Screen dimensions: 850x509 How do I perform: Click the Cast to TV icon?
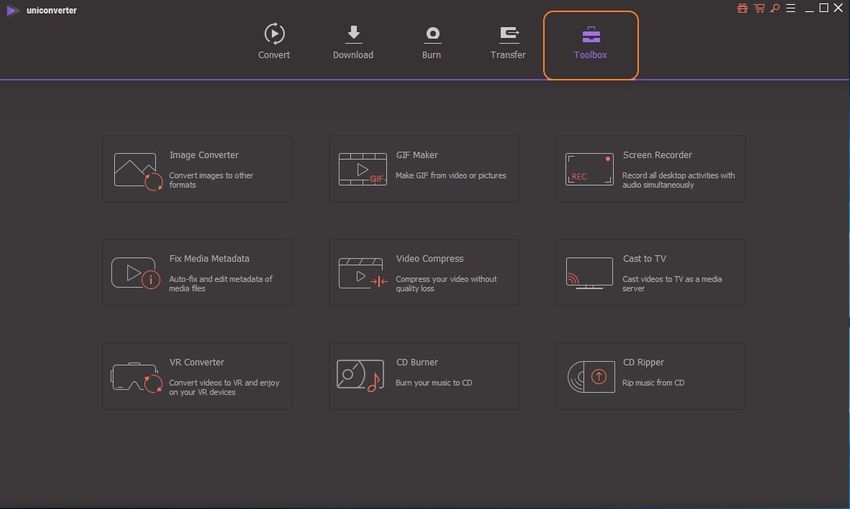point(589,273)
